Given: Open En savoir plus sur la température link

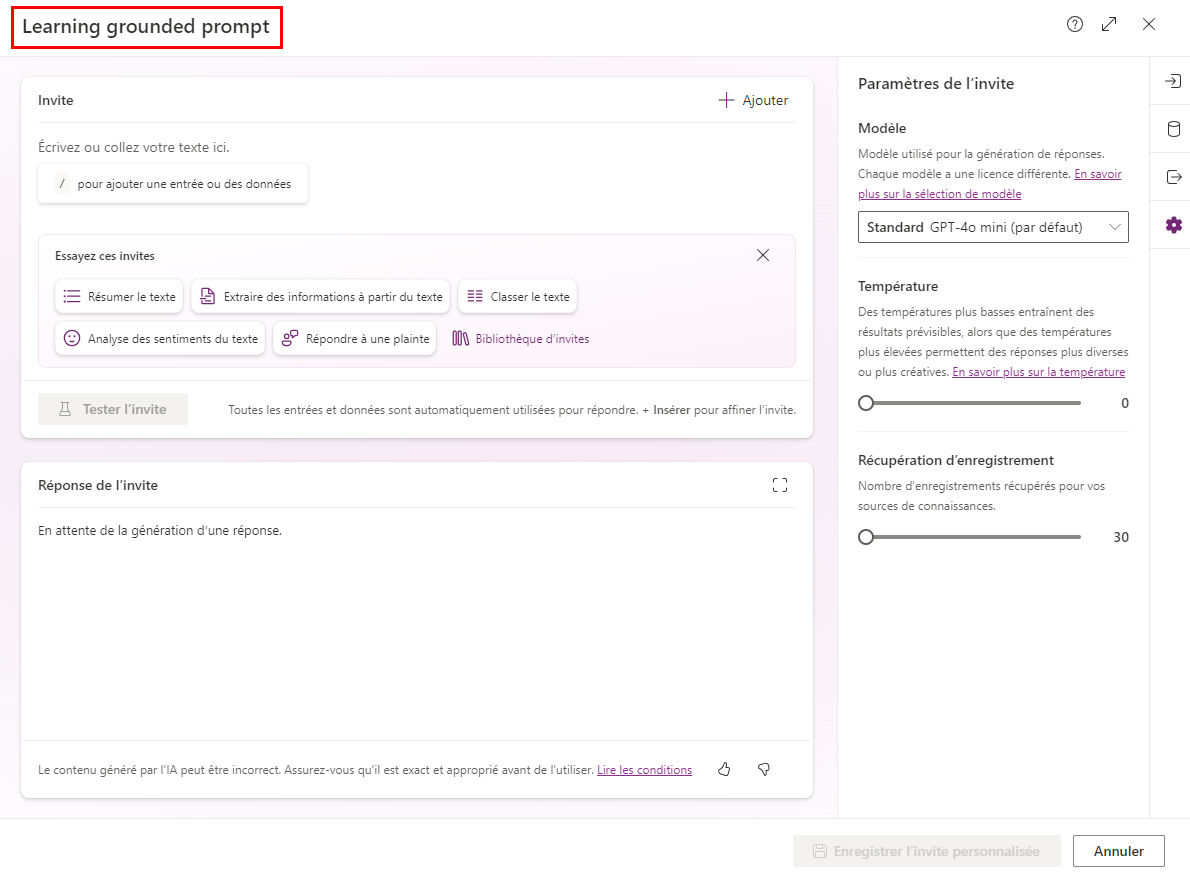Looking at the screenshot, I should pyautogui.click(x=1038, y=372).
